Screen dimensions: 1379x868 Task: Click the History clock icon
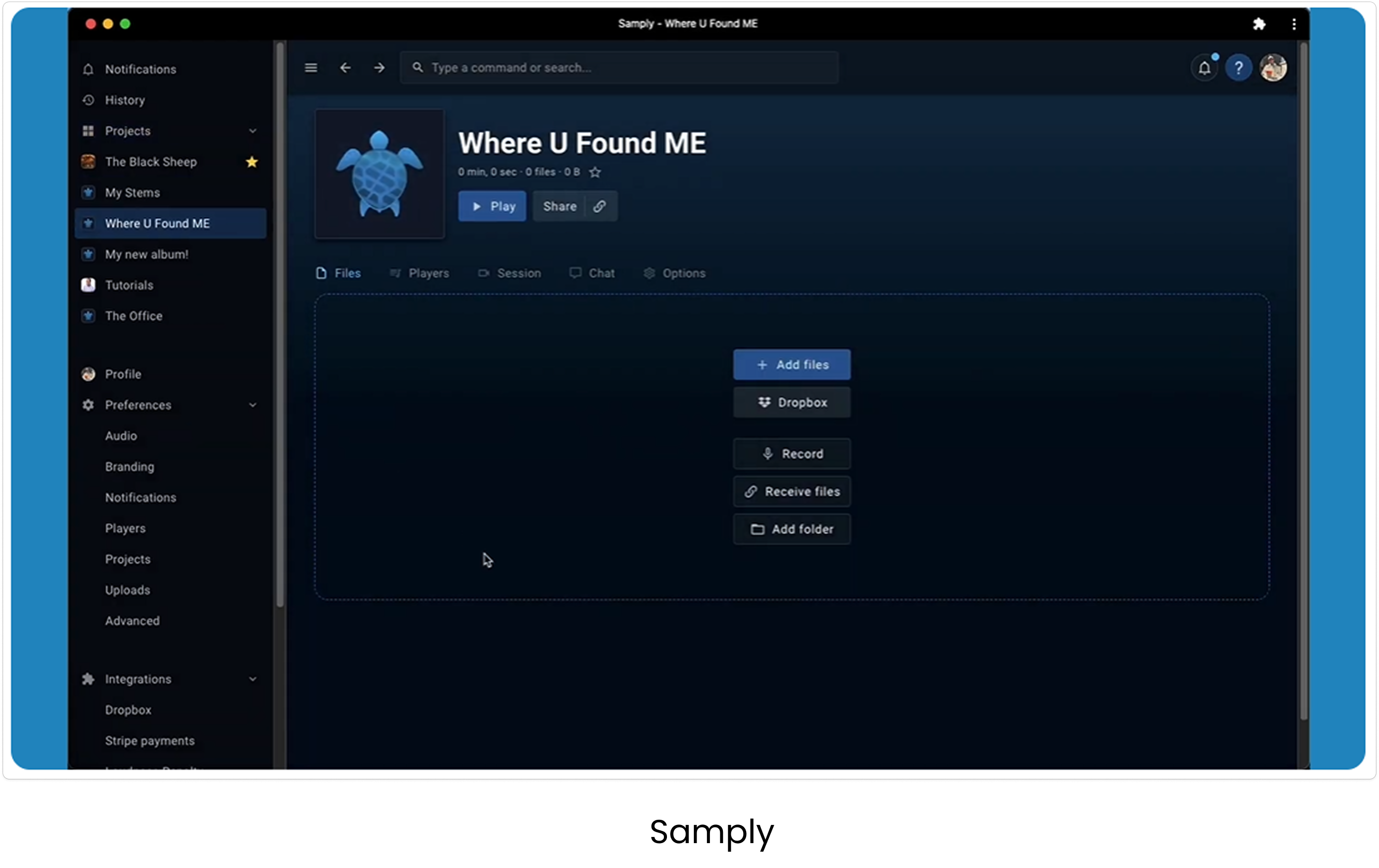[88, 100]
